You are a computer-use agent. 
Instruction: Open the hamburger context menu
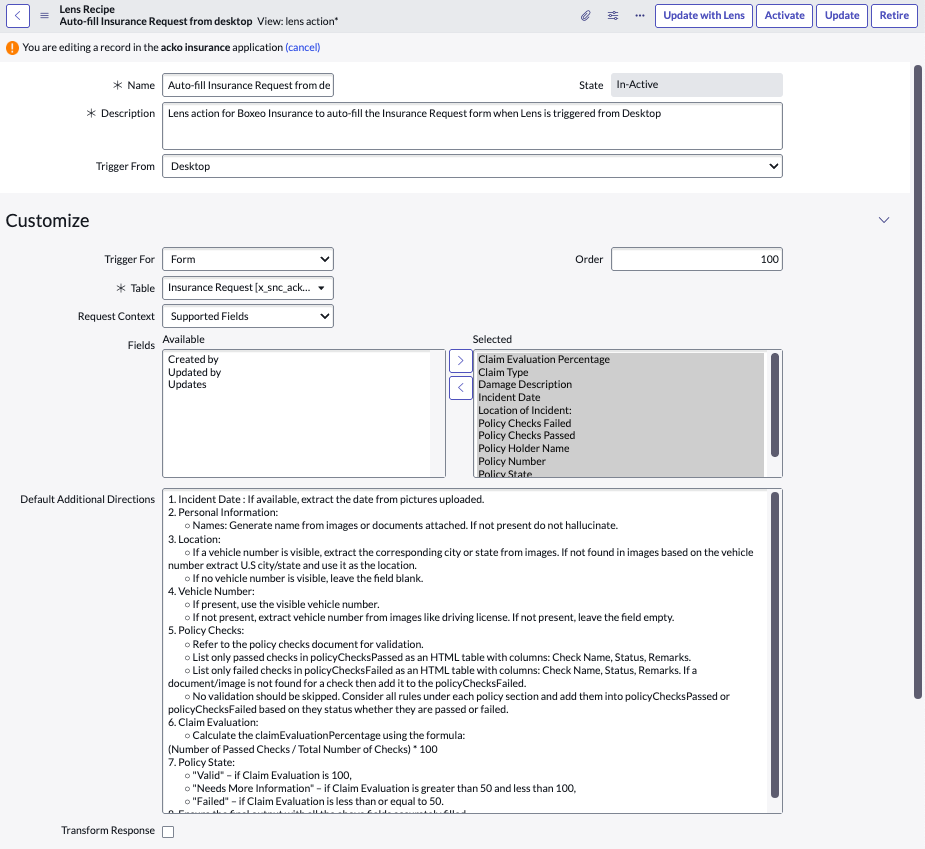coord(44,15)
